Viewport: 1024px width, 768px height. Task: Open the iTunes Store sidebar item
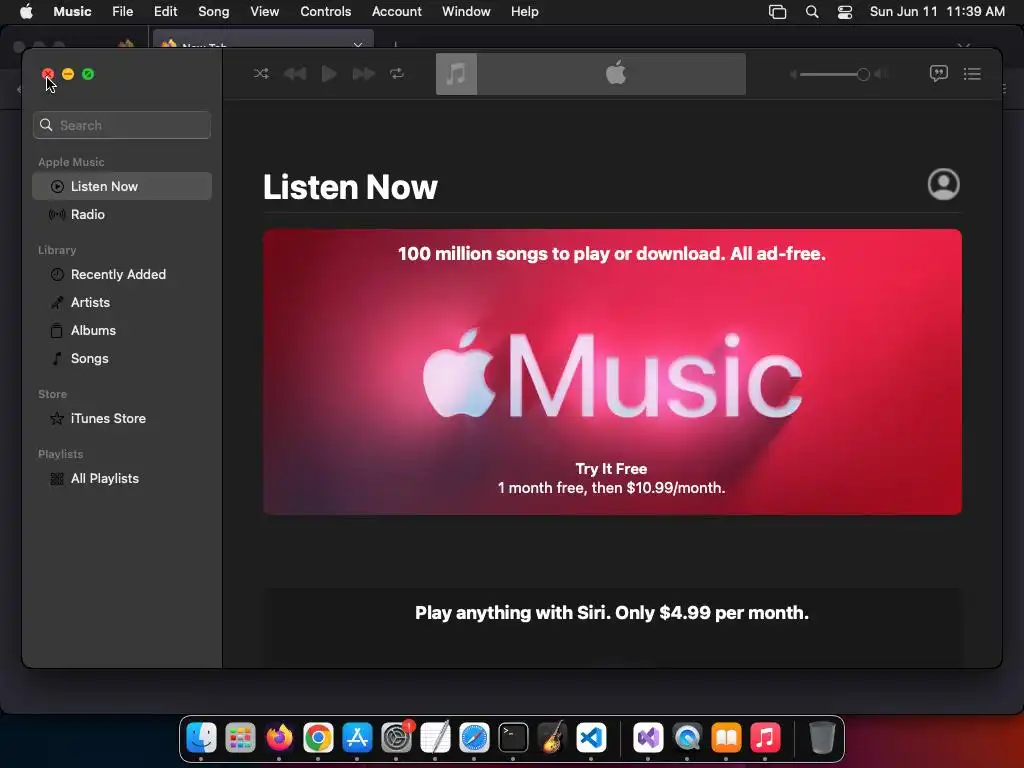pos(122,419)
